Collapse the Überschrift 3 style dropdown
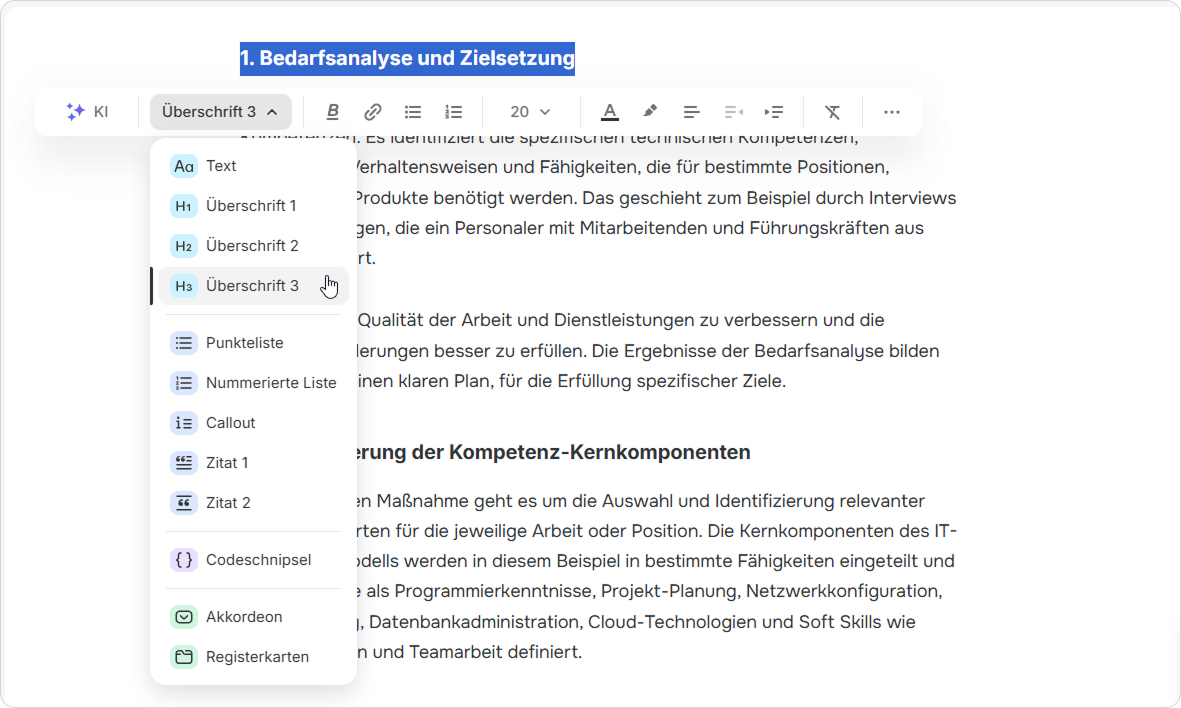Screen dimensions: 1181x708 tap(220, 112)
